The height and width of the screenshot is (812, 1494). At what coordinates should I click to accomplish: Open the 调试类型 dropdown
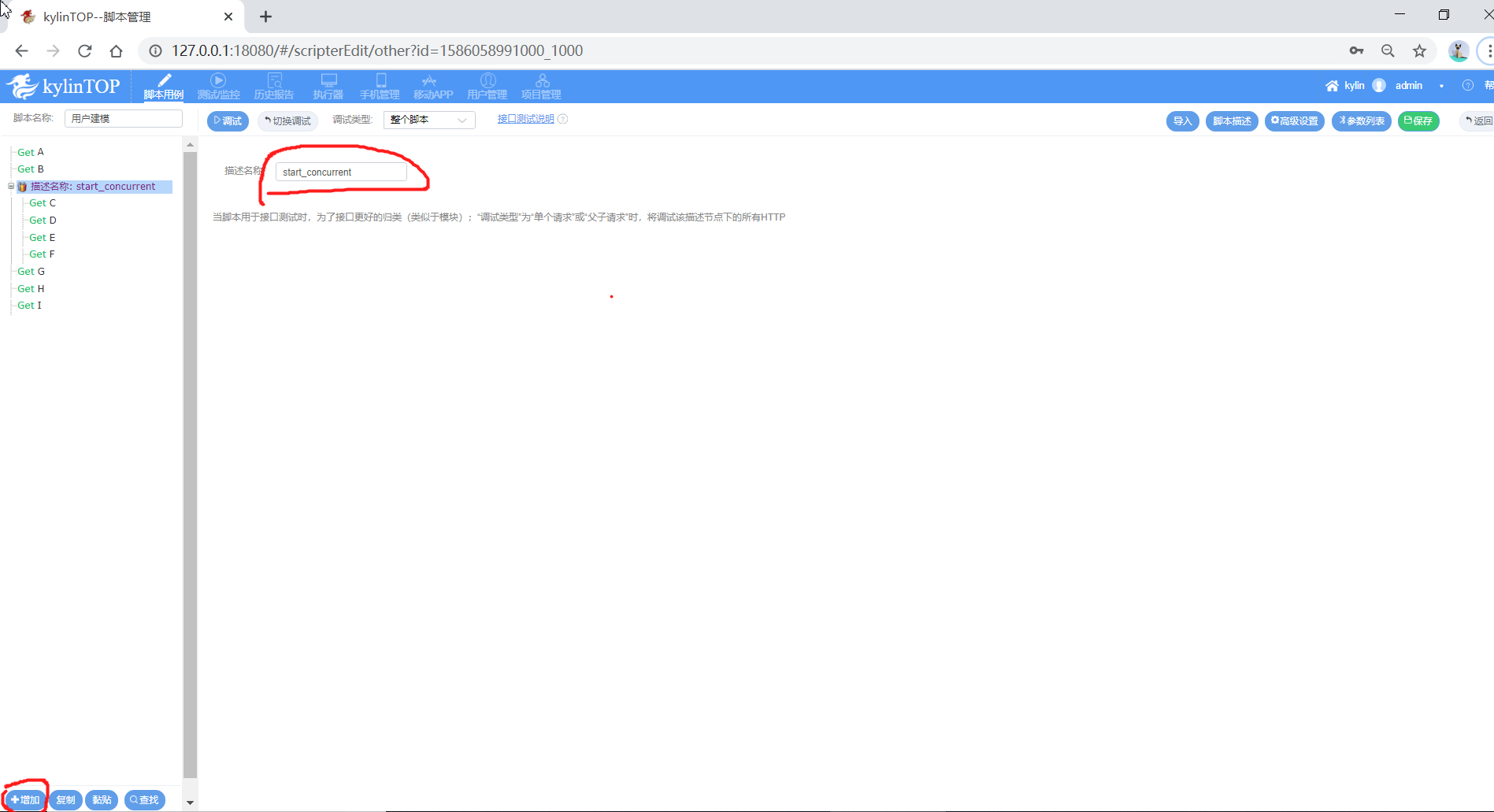pyautogui.click(x=429, y=120)
